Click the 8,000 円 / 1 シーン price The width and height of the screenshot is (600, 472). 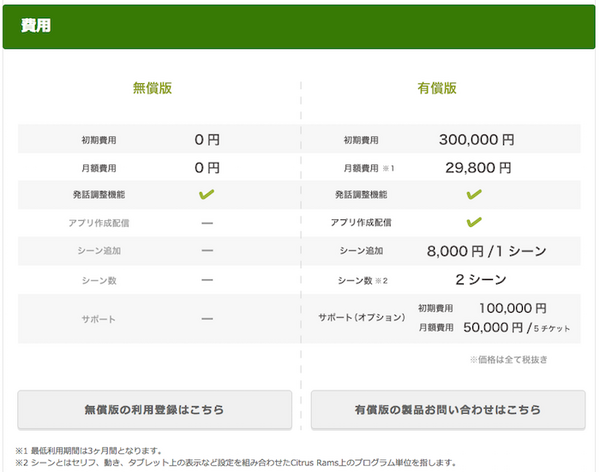pos(485,252)
